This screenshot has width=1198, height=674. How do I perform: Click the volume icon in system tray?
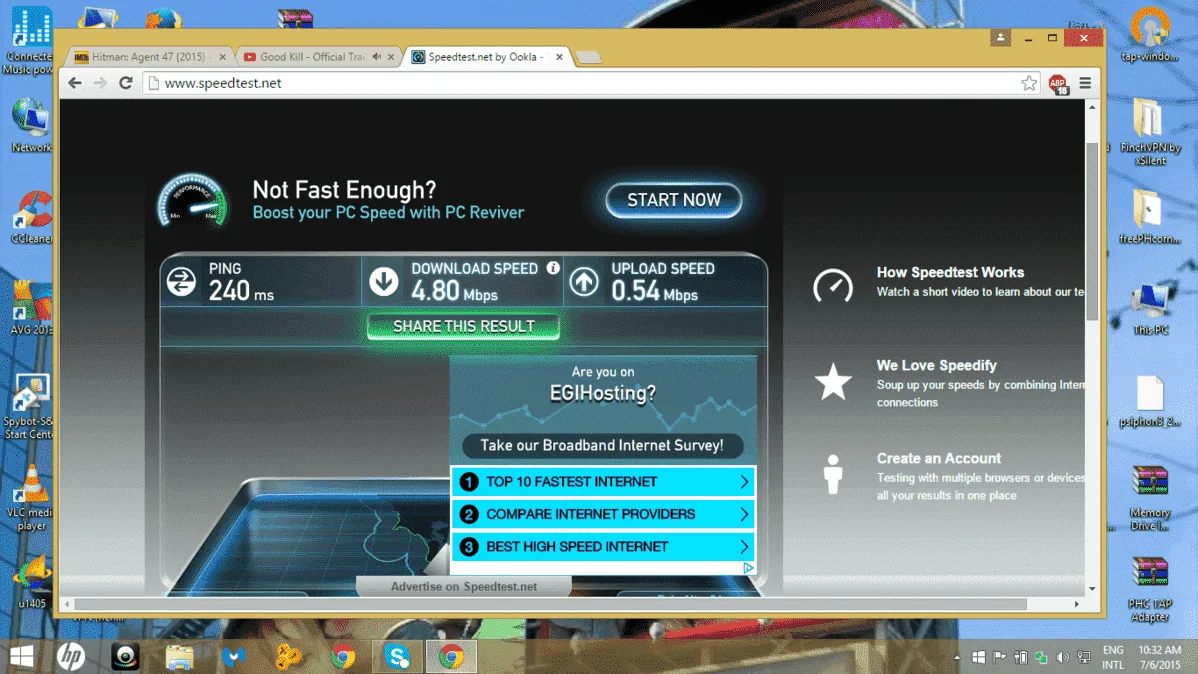pos(1062,657)
